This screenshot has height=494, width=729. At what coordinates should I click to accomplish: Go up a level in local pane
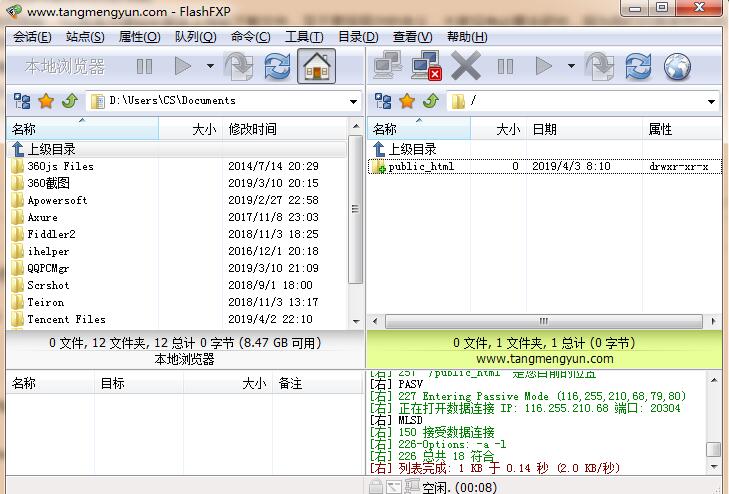tap(70, 101)
